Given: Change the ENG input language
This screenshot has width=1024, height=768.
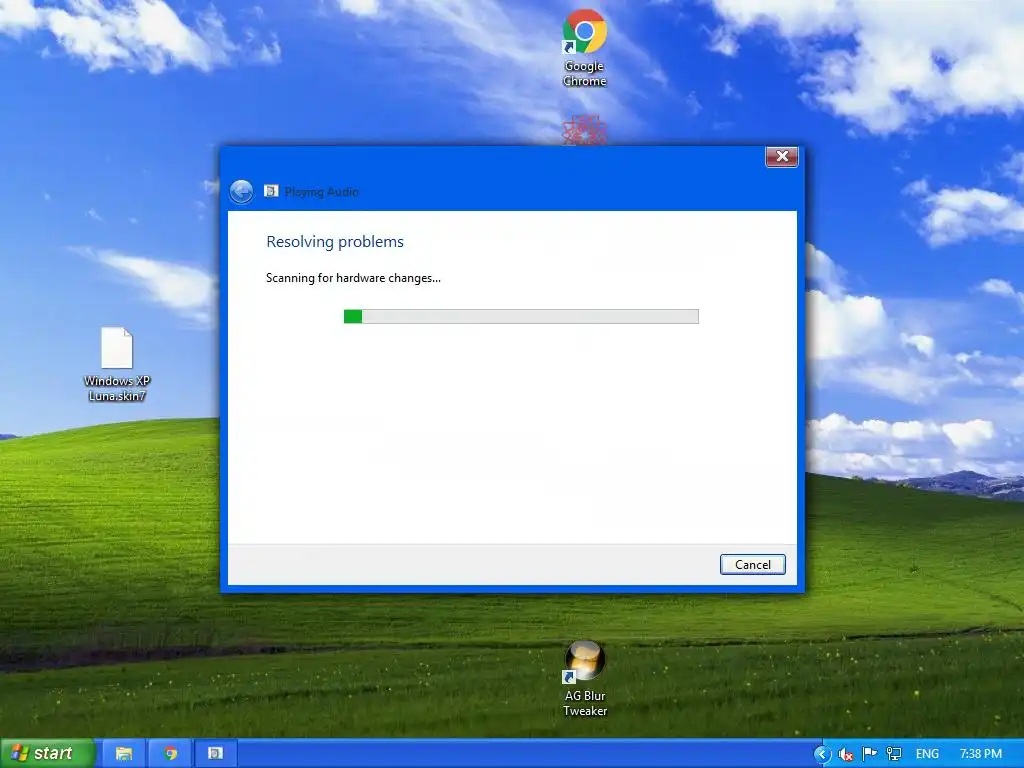Looking at the screenshot, I should pyautogui.click(x=927, y=754).
